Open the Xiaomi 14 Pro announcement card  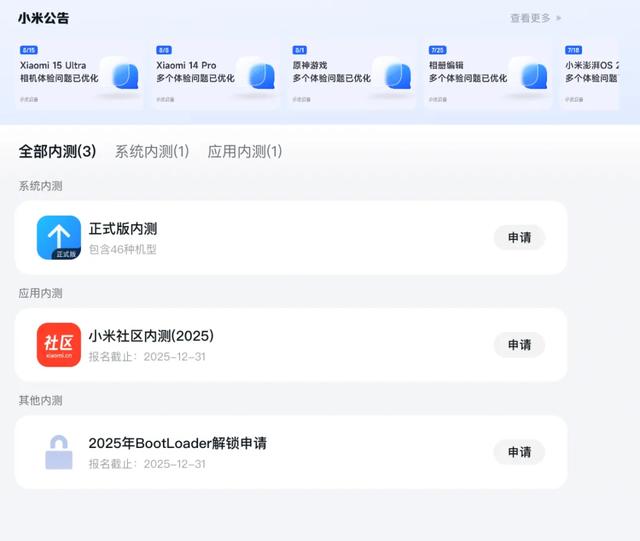[216, 74]
